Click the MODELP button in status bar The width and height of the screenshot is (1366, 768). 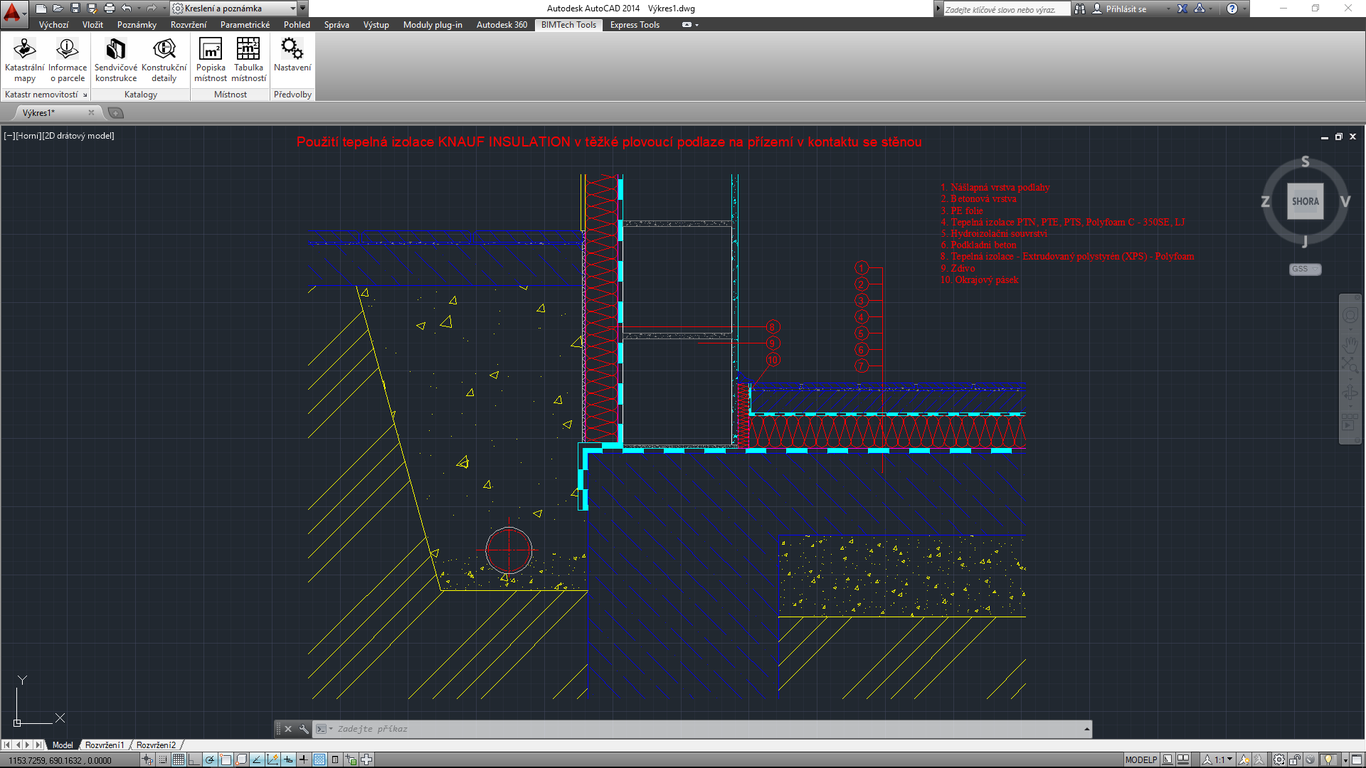(x=1140, y=760)
